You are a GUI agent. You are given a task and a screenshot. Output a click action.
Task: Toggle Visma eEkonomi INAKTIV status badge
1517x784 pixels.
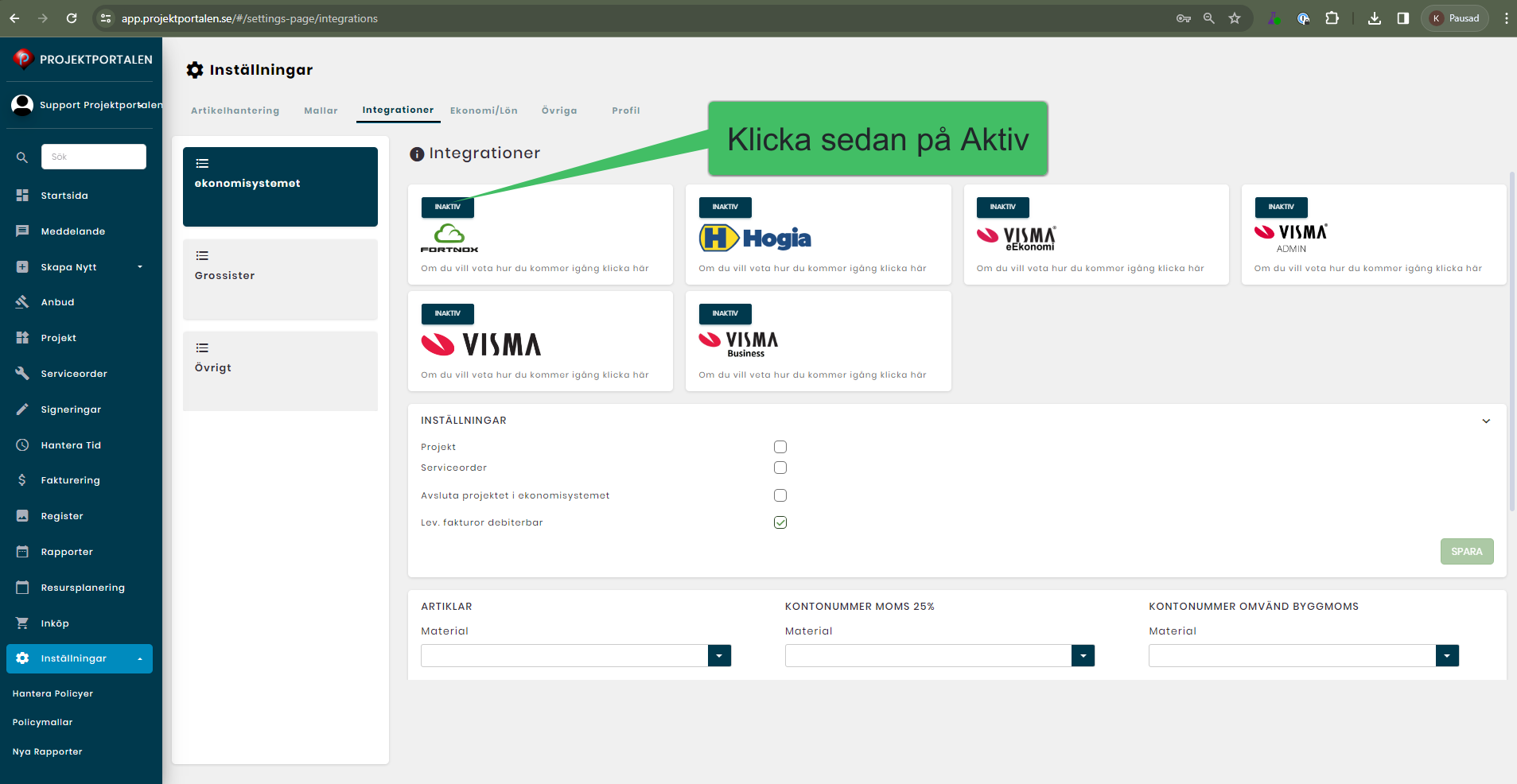[x=1003, y=207]
